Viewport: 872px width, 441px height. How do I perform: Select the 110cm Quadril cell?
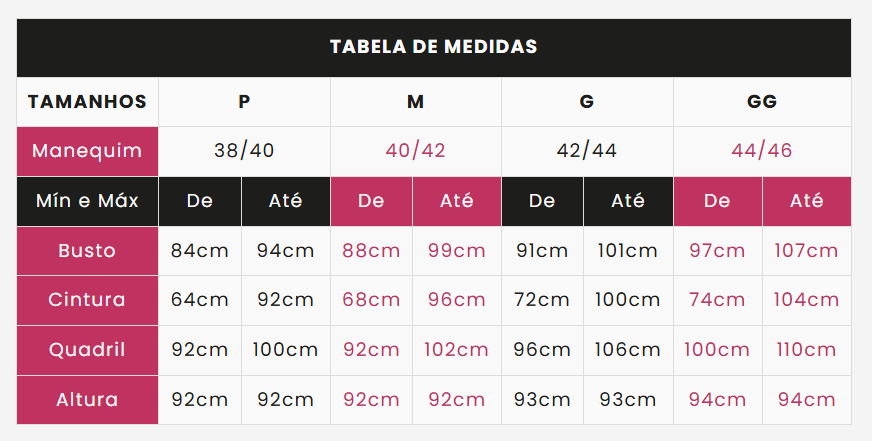coord(806,350)
